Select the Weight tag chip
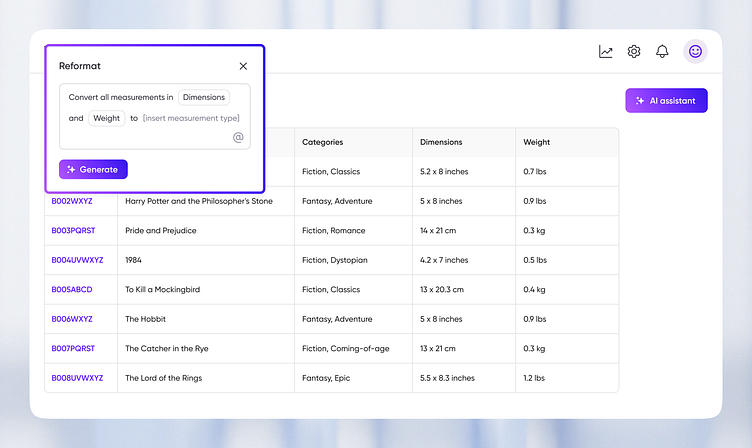 coord(107,118)
